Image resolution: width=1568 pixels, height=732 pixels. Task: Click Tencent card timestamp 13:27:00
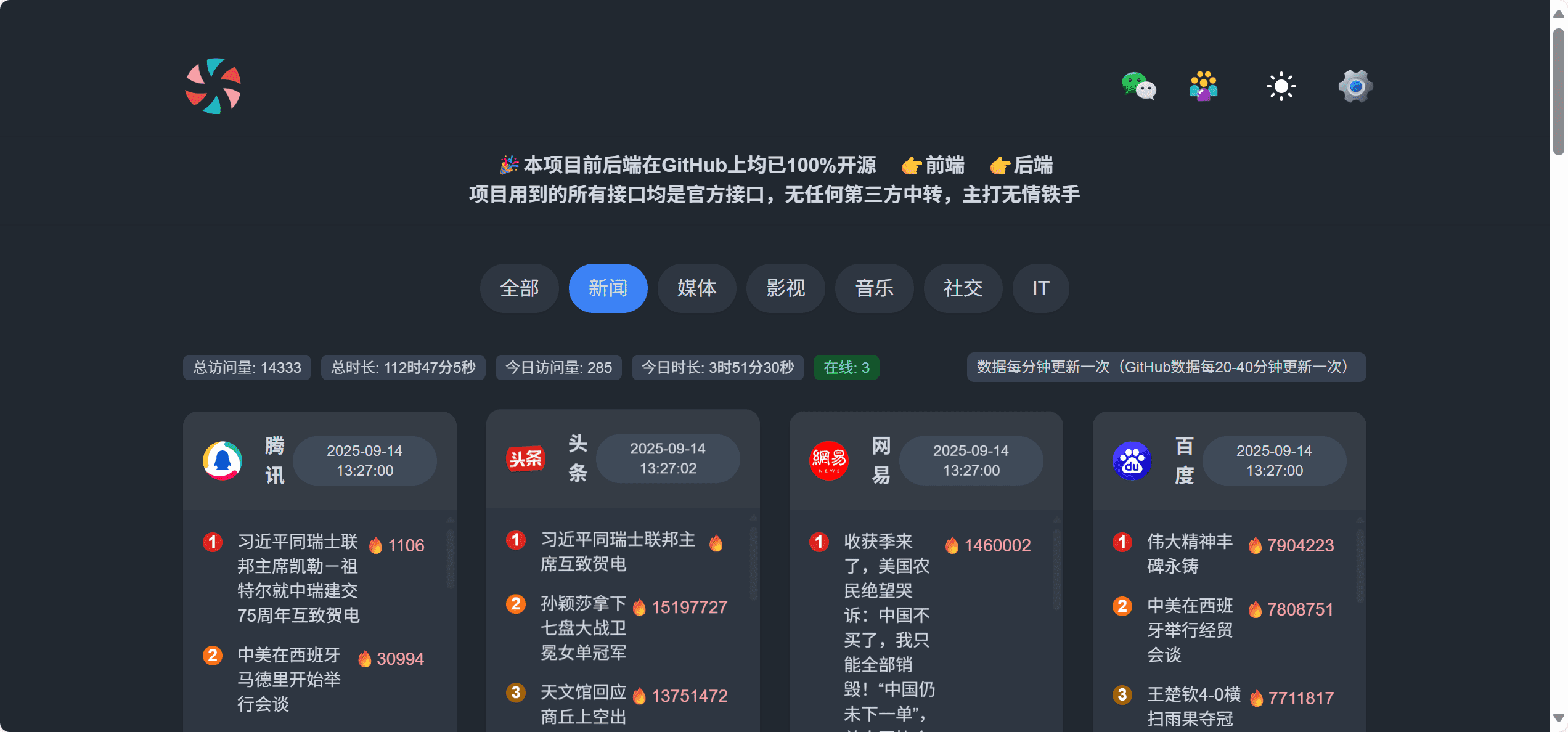tap(365, 460)
